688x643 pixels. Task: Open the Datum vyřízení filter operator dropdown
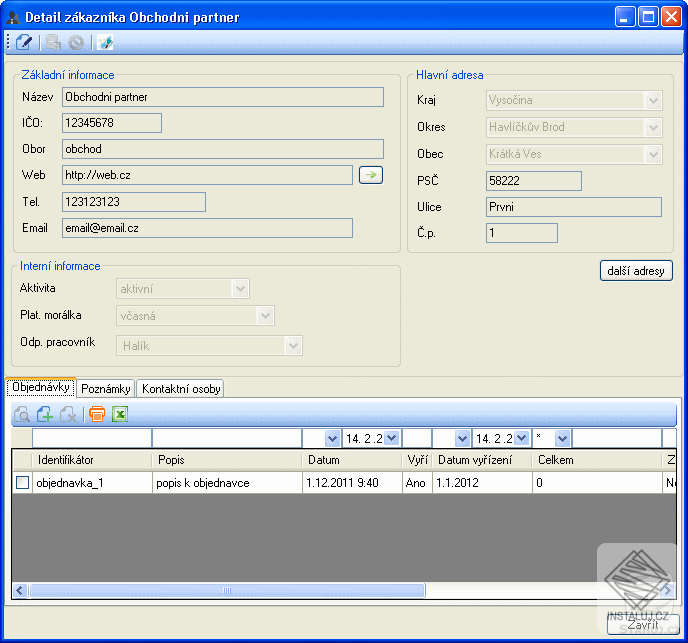462,438
